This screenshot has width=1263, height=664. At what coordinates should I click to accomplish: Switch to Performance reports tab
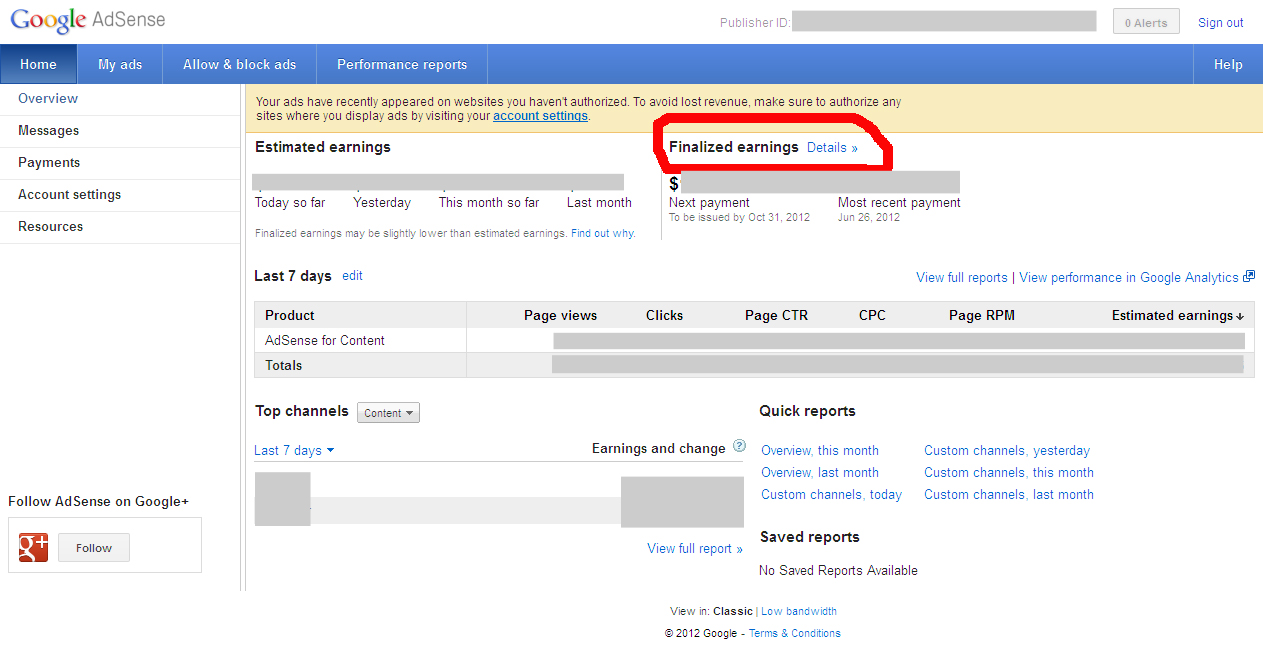(x=402, y=65)
